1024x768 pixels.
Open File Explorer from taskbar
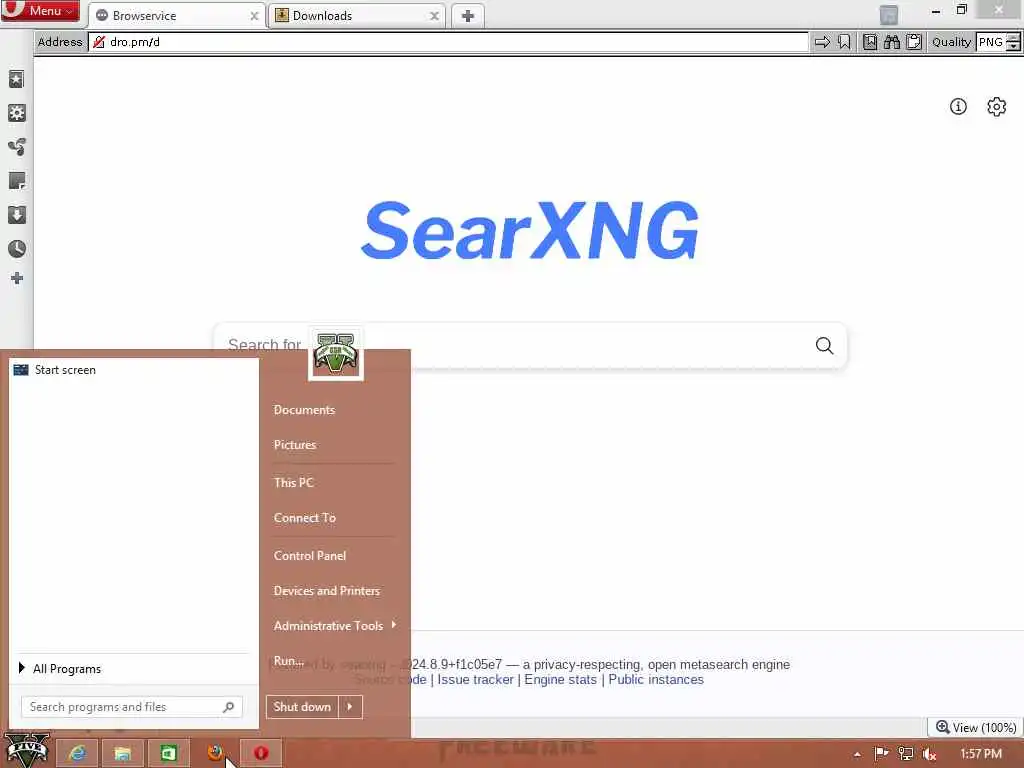pyautogui.click(x=122, y=754)
